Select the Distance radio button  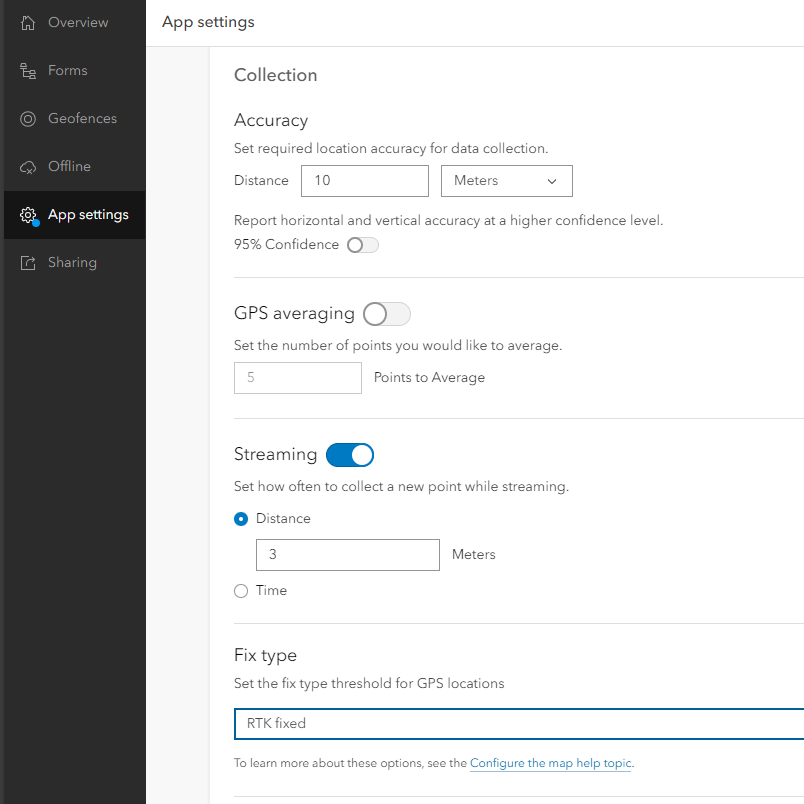pyautogui.click(x=240, y=518)
